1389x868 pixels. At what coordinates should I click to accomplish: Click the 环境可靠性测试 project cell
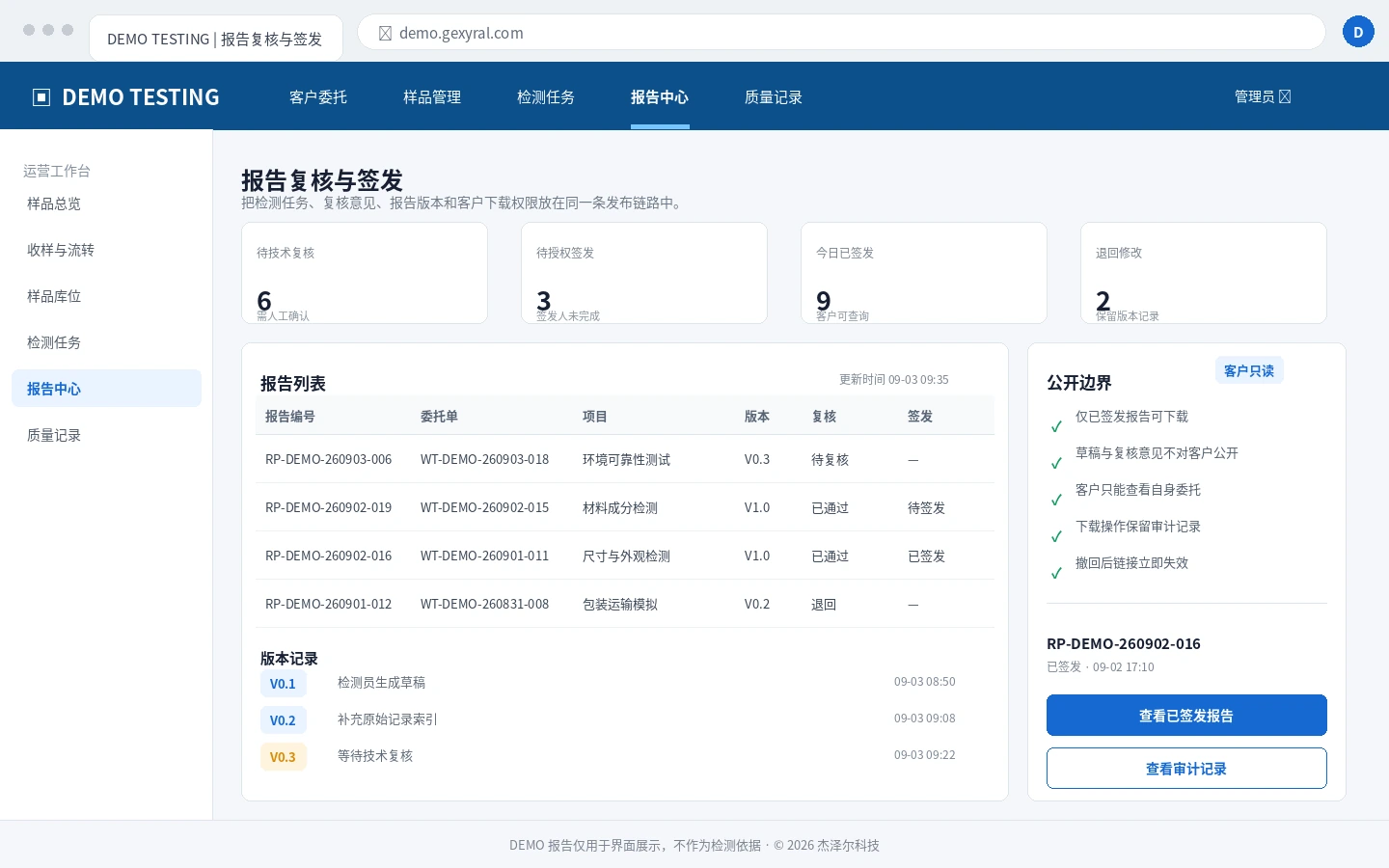(x=626, y=459)
